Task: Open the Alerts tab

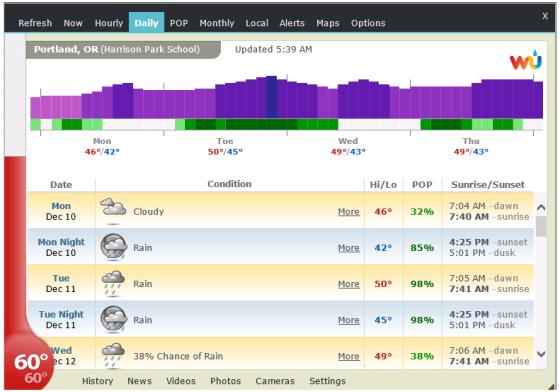Action: coord(292,23)
